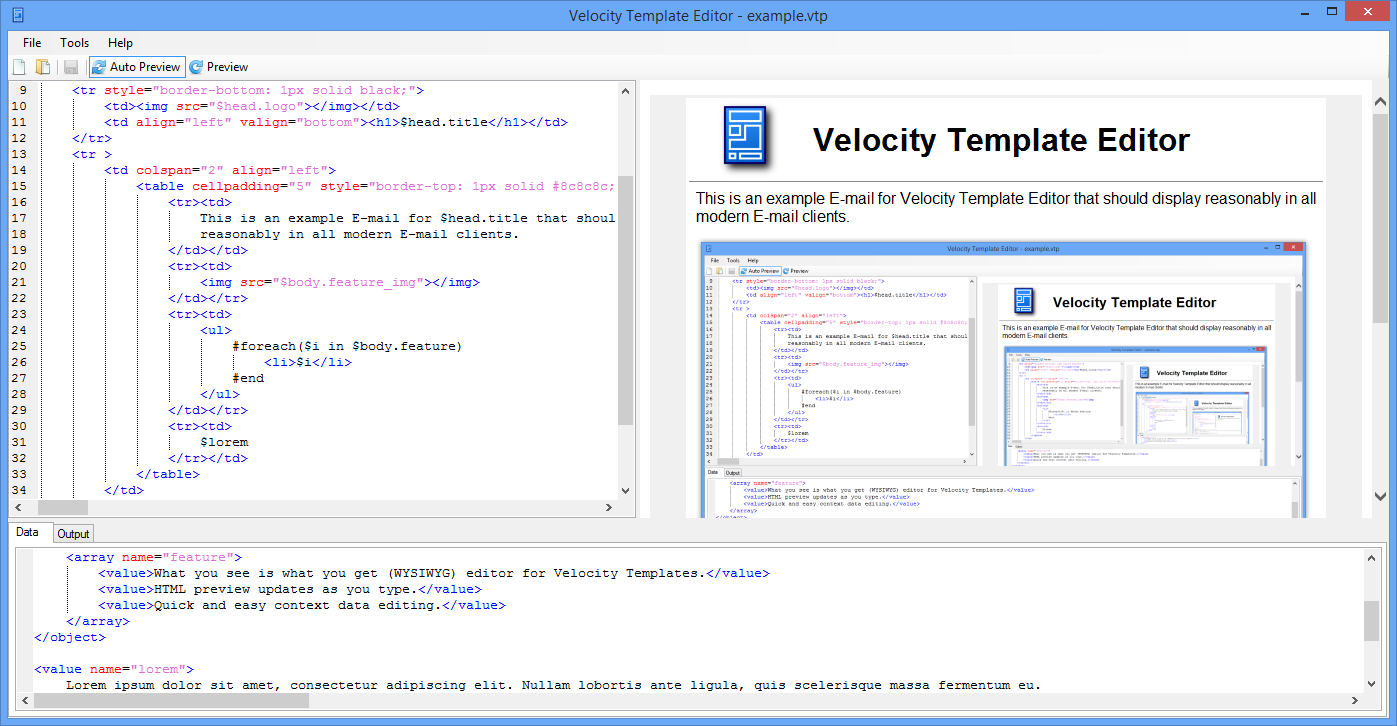Open the File menu
1397x726 pixels.
coord(32,43)
